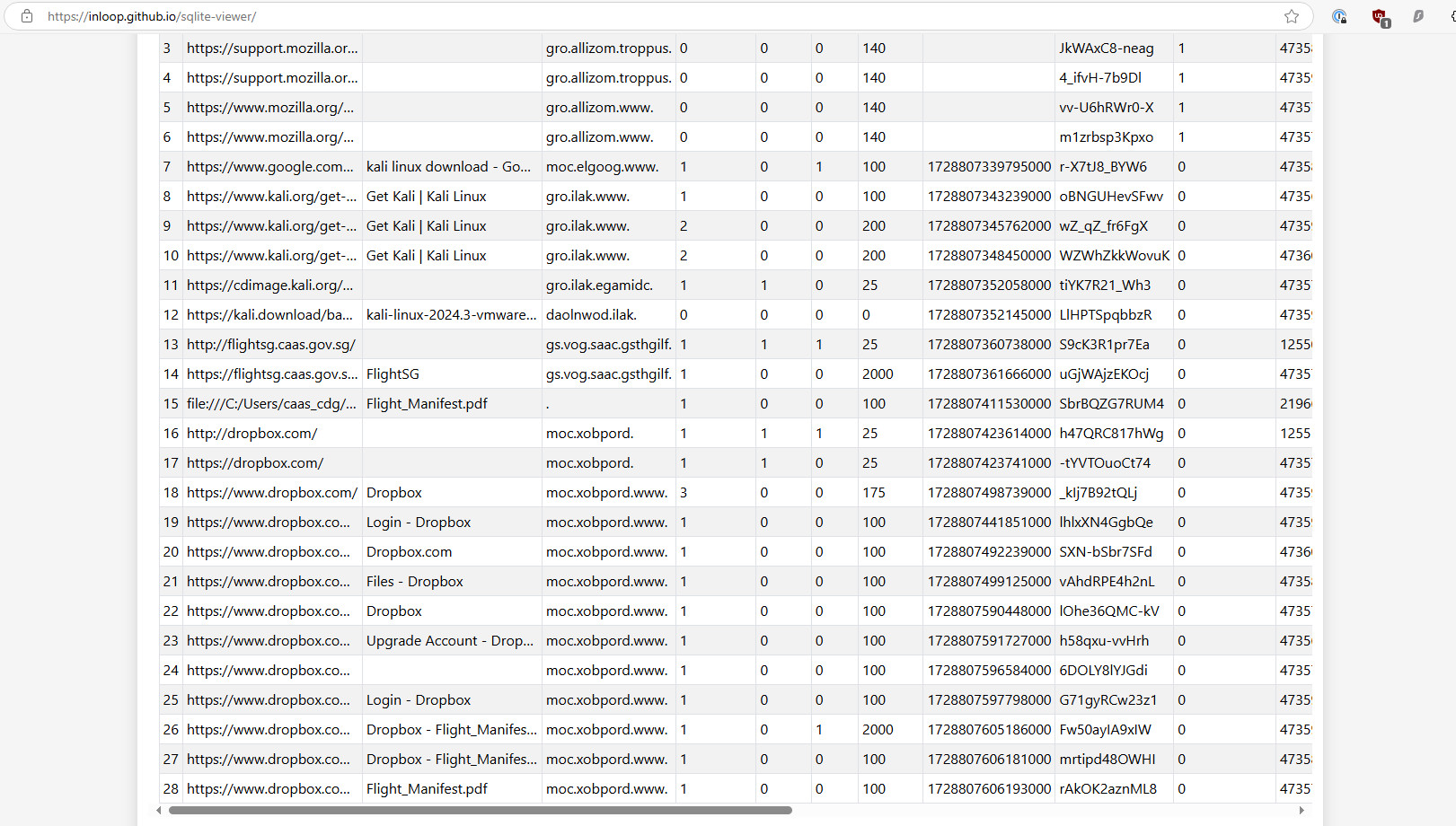The height and width of the screenshot is (826, 1456).
Task: Click the flightsg.caas.gov.sg URL in row 13
Action: click(271, 345)
